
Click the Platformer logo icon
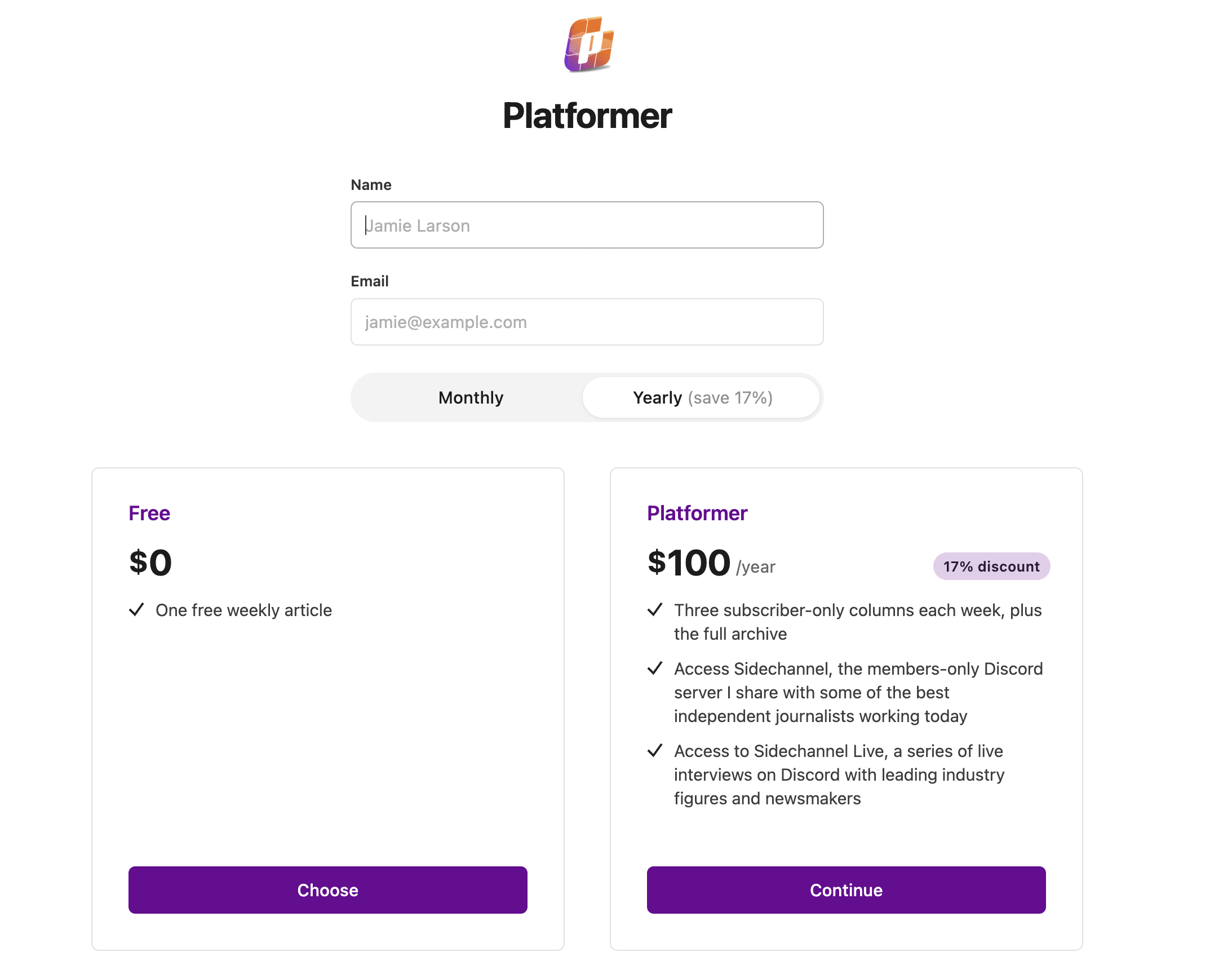588,45
